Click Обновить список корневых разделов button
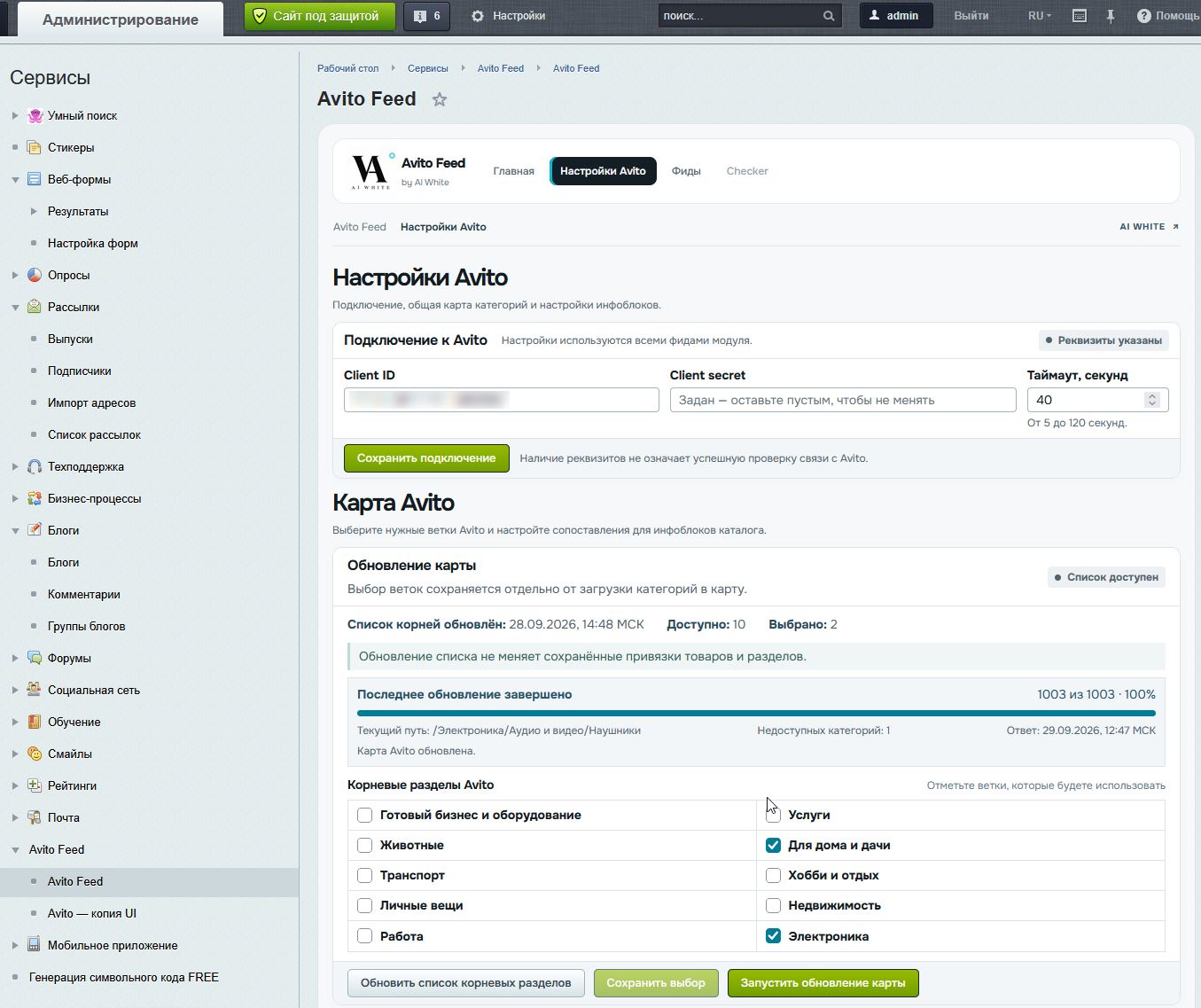Viewport: 1201px width, 1008px height. 466,983
